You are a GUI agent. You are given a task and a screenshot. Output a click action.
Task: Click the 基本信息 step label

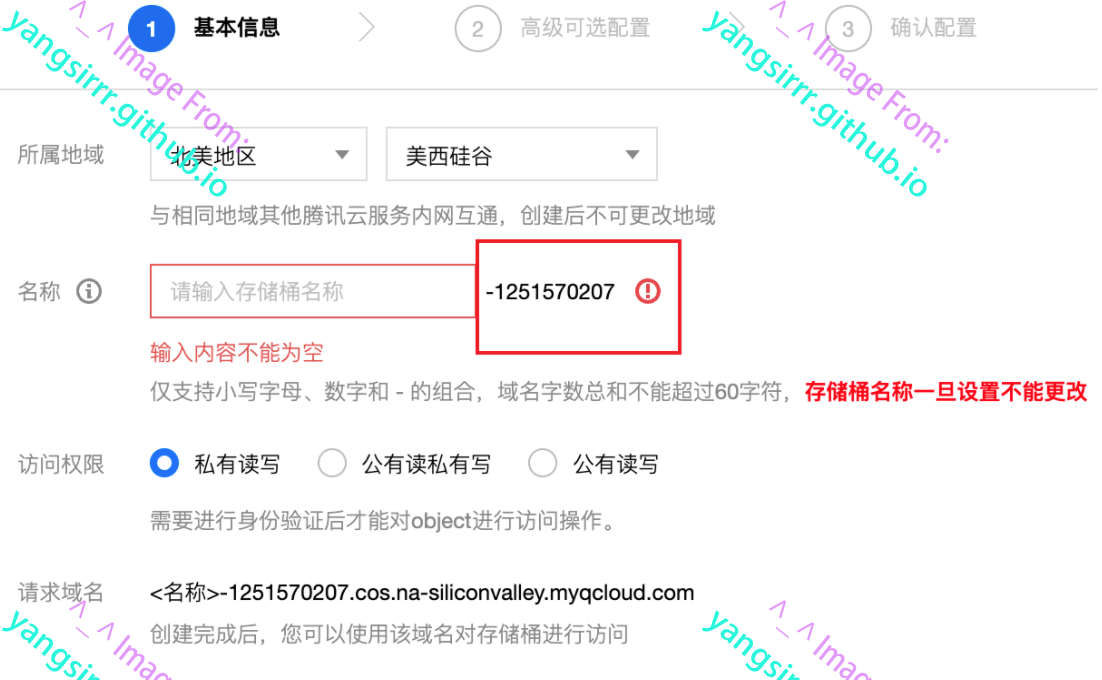[237, 28]
